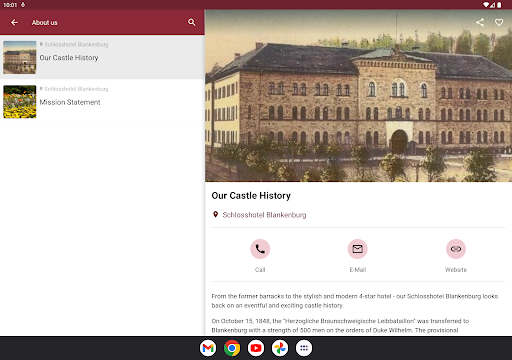512x360 pixels.
Task: Toggle the favorite heart icon
Action: (499, 22)
